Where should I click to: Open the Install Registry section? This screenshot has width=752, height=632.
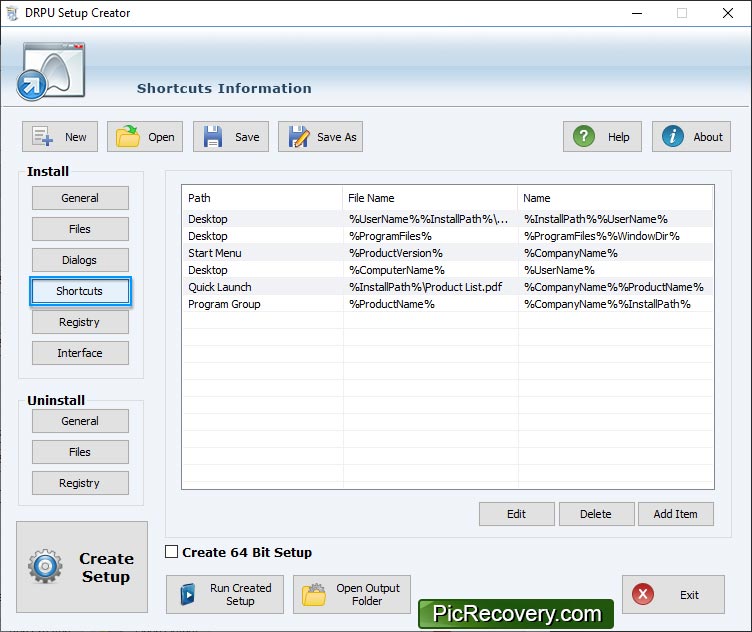(80, 322)
